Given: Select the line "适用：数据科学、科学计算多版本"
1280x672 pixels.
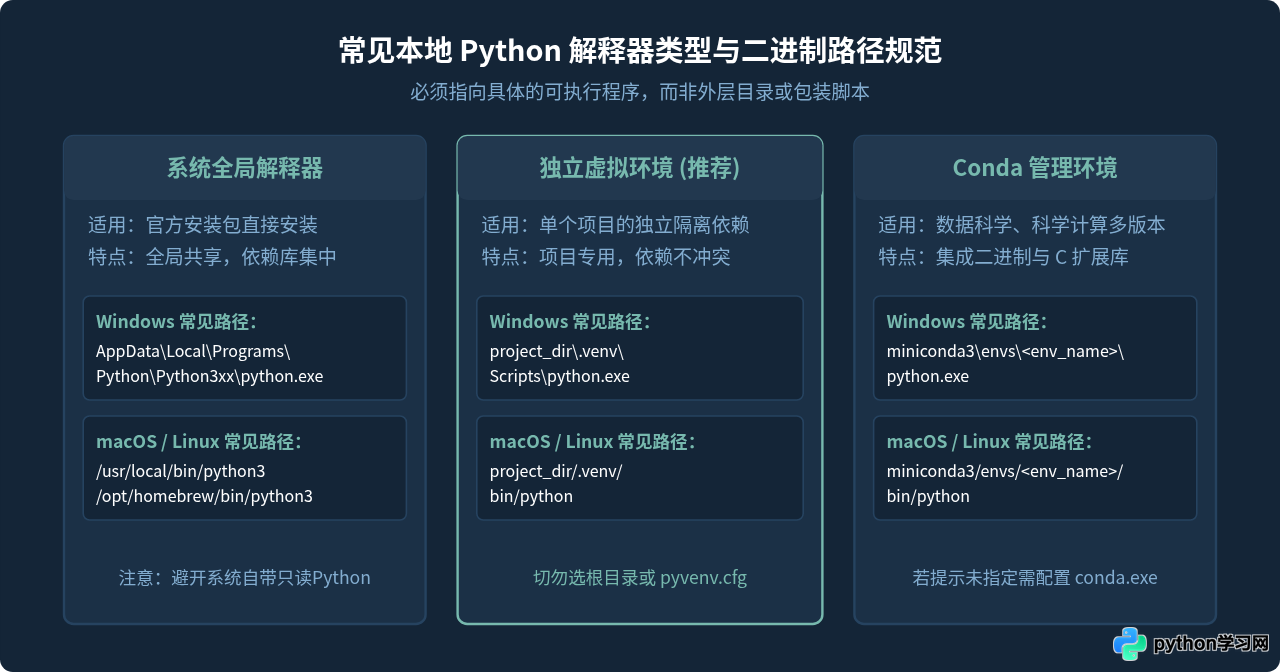Looking at the screenshot, I should click(1022, 225).
